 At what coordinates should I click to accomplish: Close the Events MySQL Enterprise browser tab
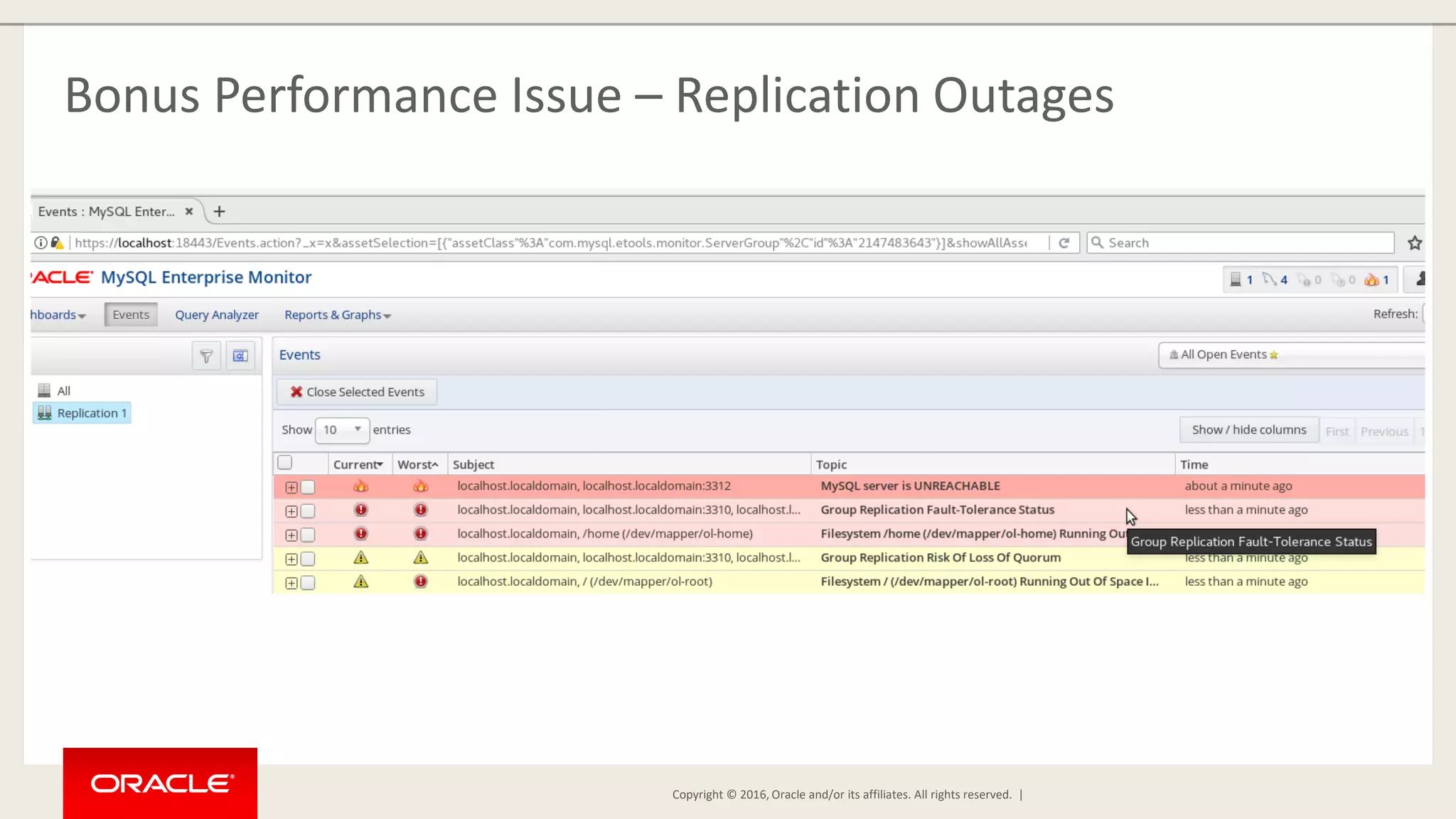coord(189,211)
